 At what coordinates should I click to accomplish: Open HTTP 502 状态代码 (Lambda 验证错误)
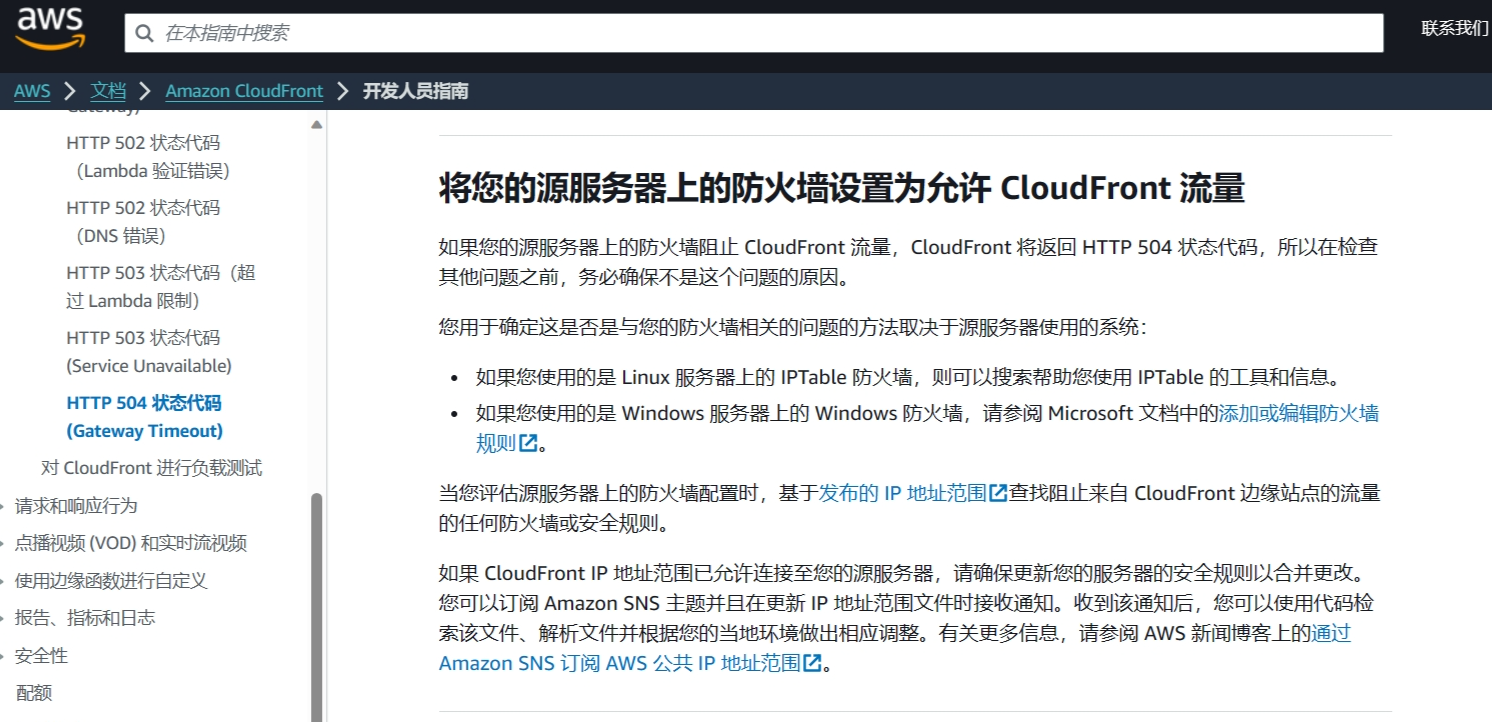pos(148,157)
